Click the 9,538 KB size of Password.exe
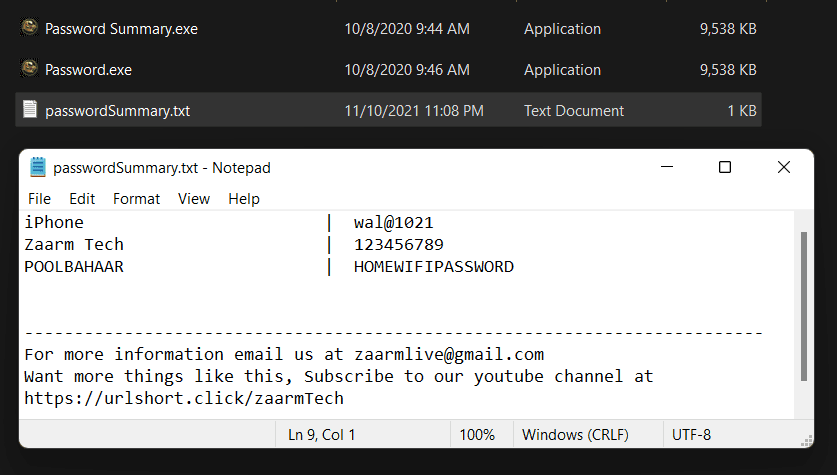Image resolution: width=837 pixels, height=475 pixels. click(728, 70)
